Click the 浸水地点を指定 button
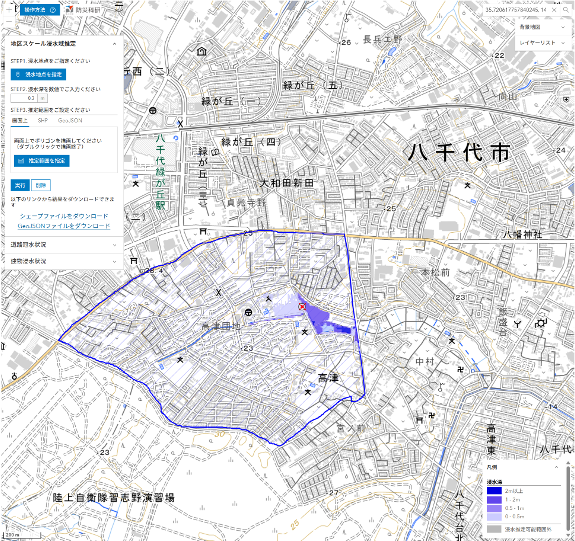575x541 pixels. pos(39,74)
